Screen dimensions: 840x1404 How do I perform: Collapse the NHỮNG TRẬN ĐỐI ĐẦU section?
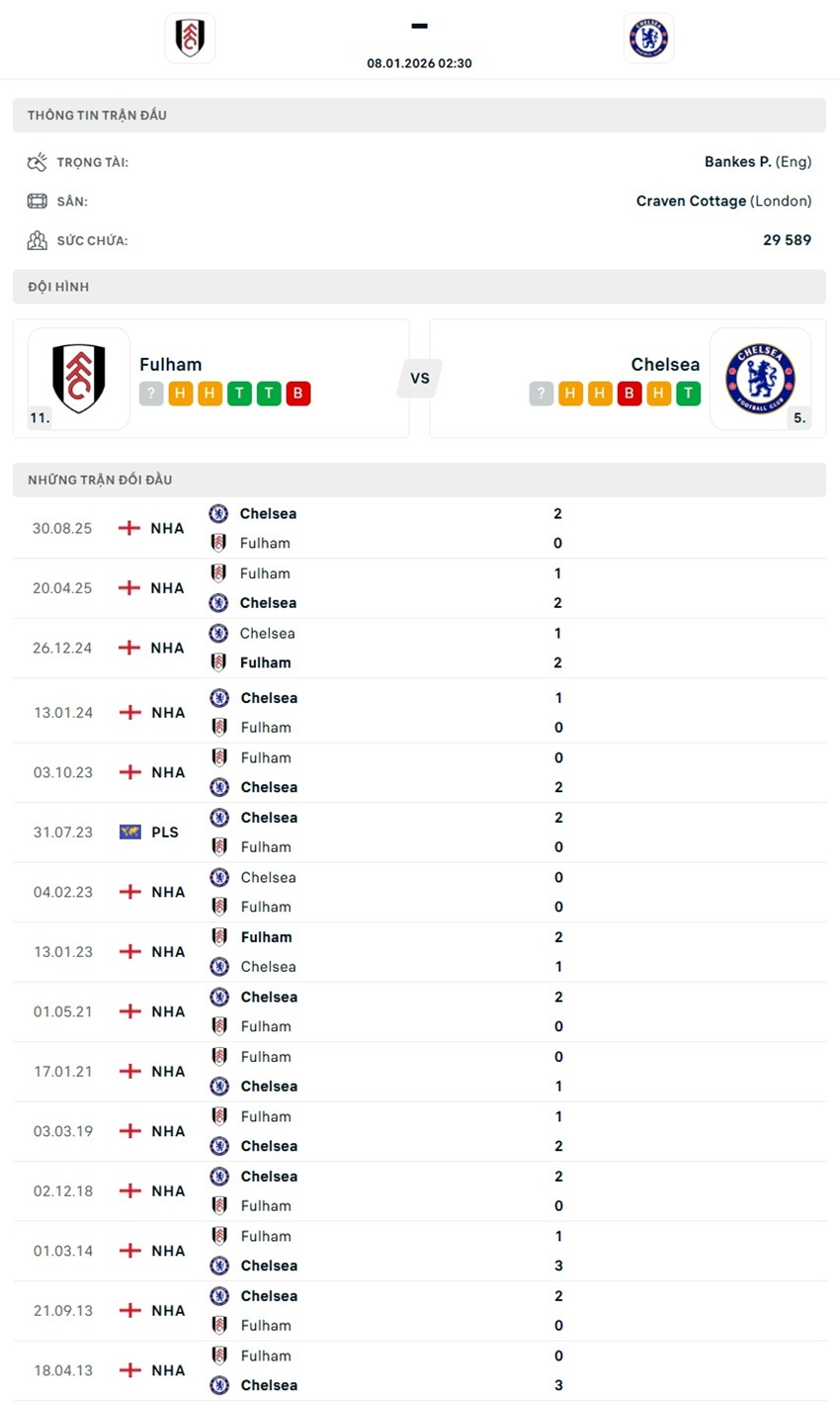tap(419, 480)
